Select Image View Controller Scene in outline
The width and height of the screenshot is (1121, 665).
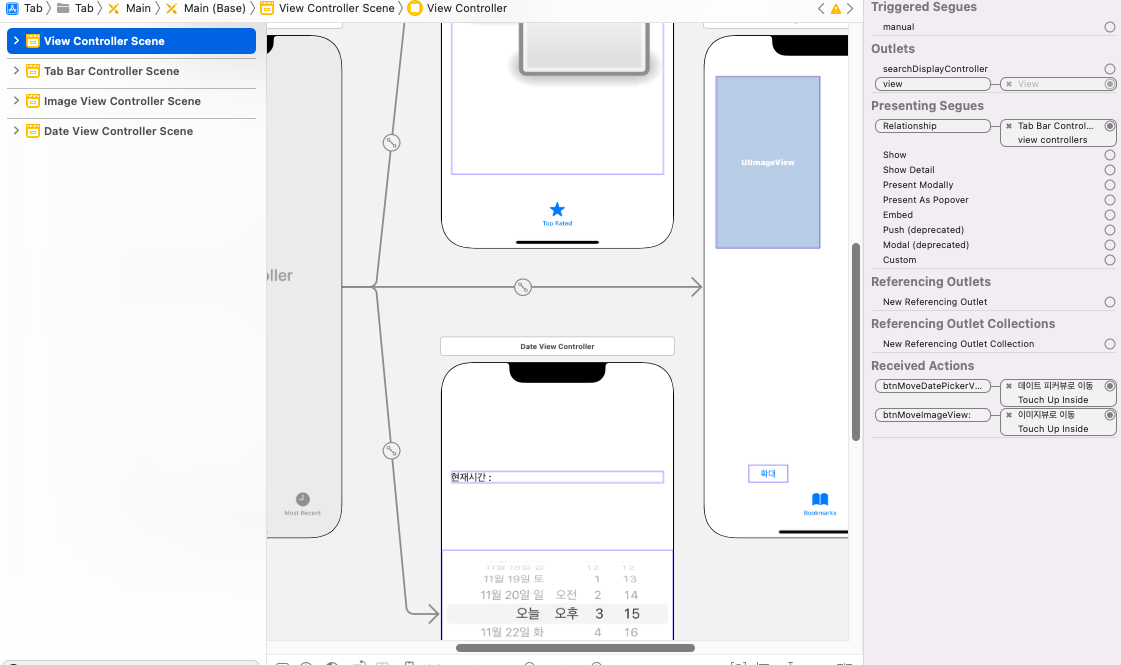click(x=122, y=101)
